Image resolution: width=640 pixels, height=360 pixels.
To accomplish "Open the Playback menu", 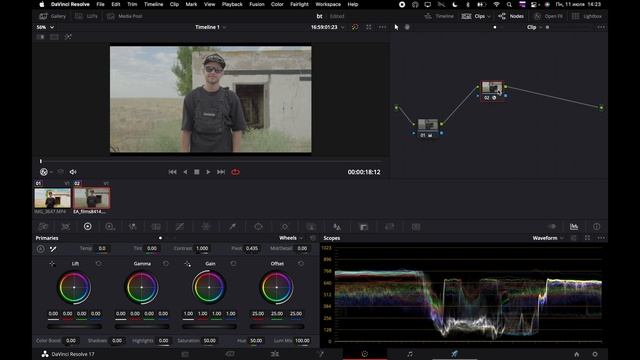I will pos(232,4).
